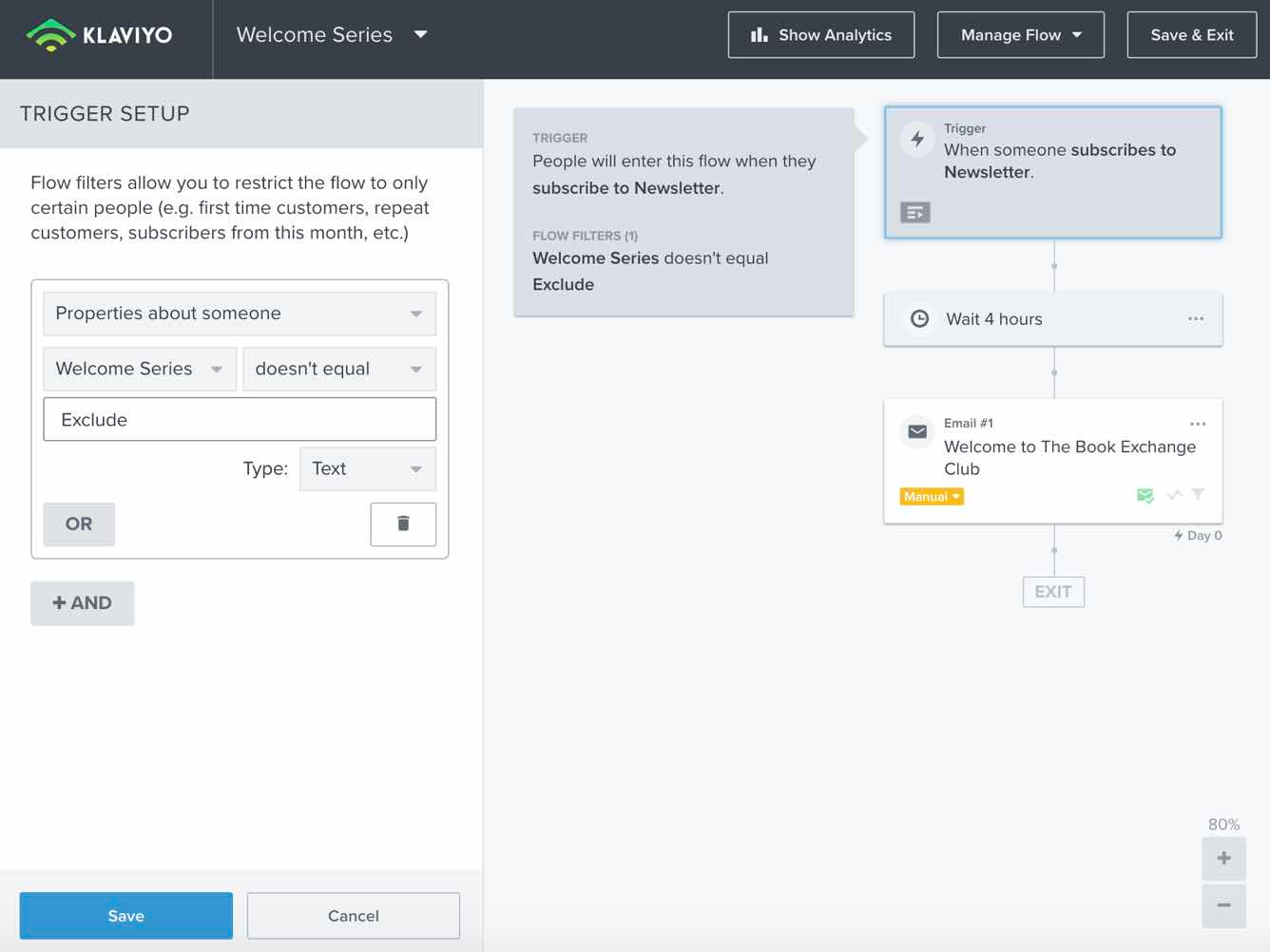Click the FLOW FILTERS (1) label
Viewport: 1270px width, 952px height.
pyautogui.click(x=586, y=236)
